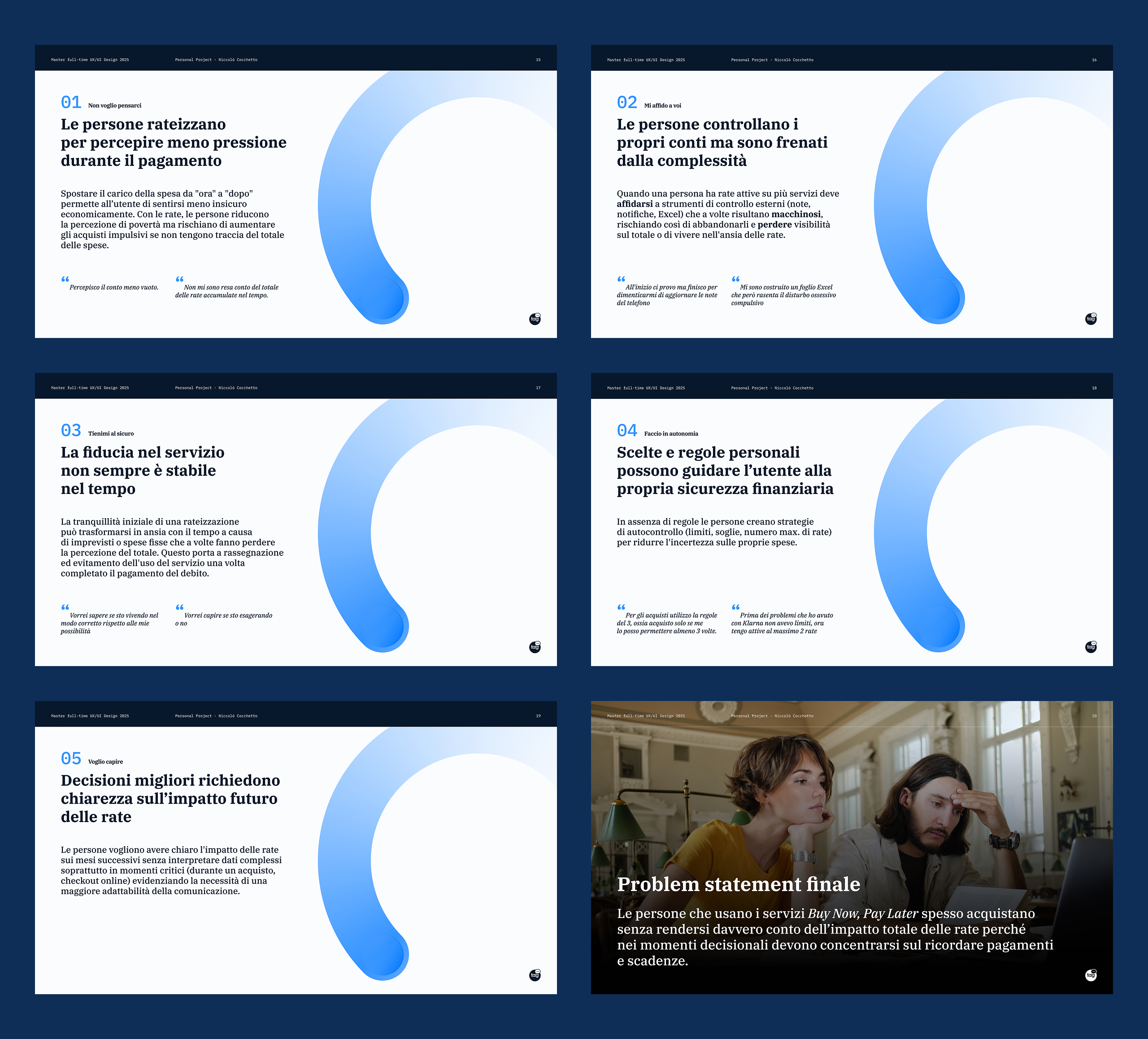Screen dimensions: 1148x1039
Task: Click 'Problem statement finale' title
Action: (738, 884)
